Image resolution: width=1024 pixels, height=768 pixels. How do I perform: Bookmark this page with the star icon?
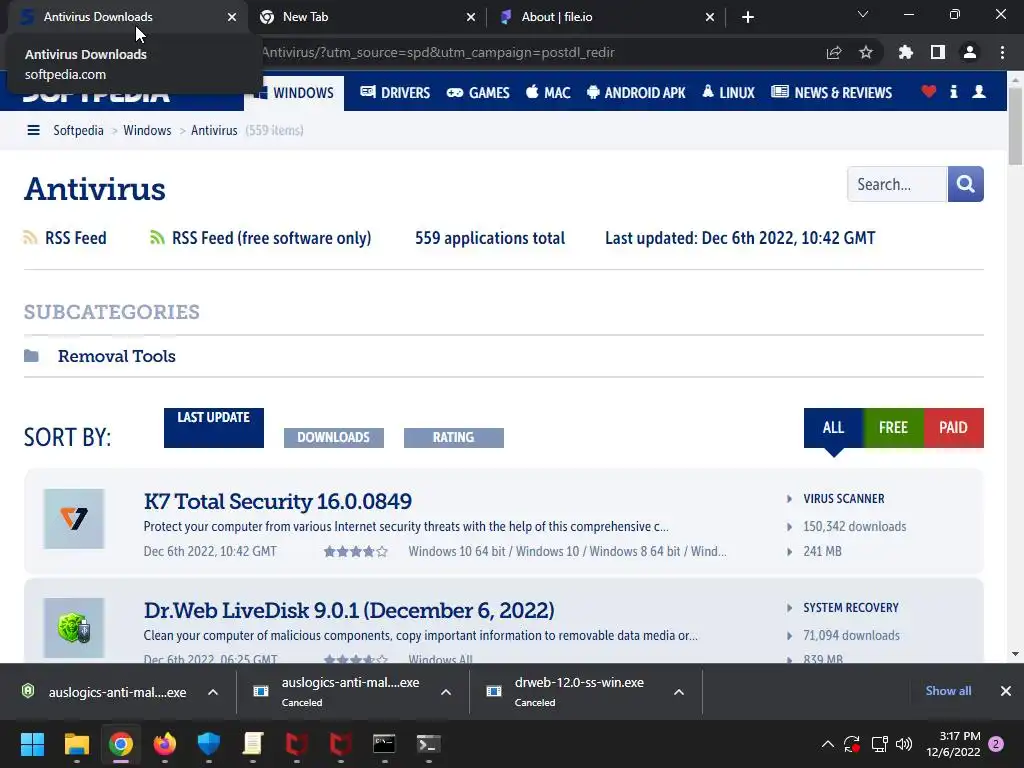[x=866, y=52]
